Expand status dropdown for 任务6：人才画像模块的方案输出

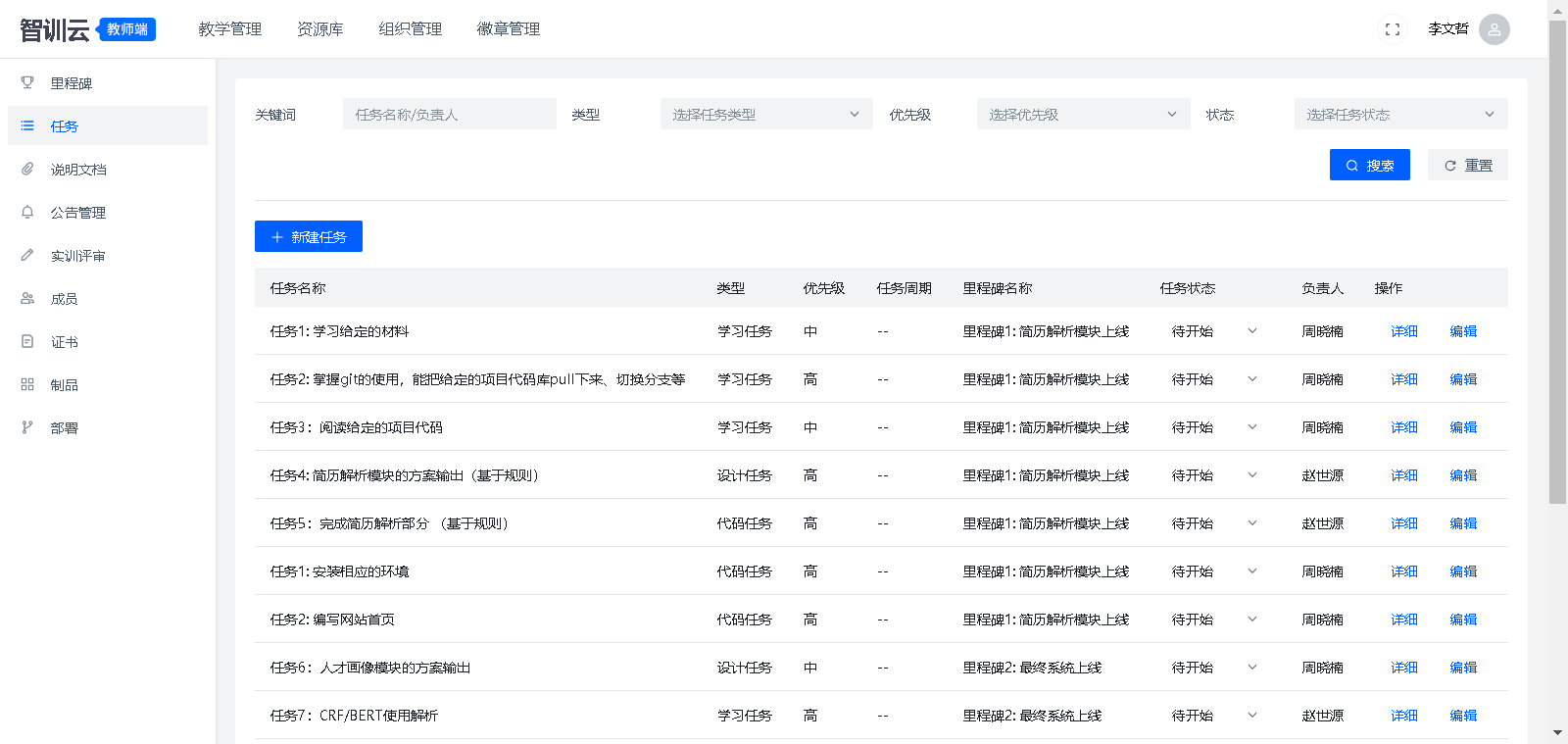coord(1252,668)
